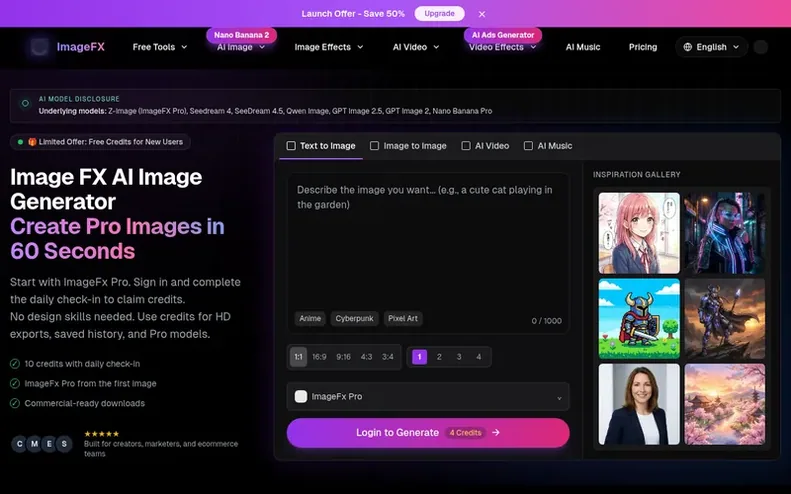Click the AI Video tab icon
This screenshot has height=494, width=791.
(x=466, y=146)
